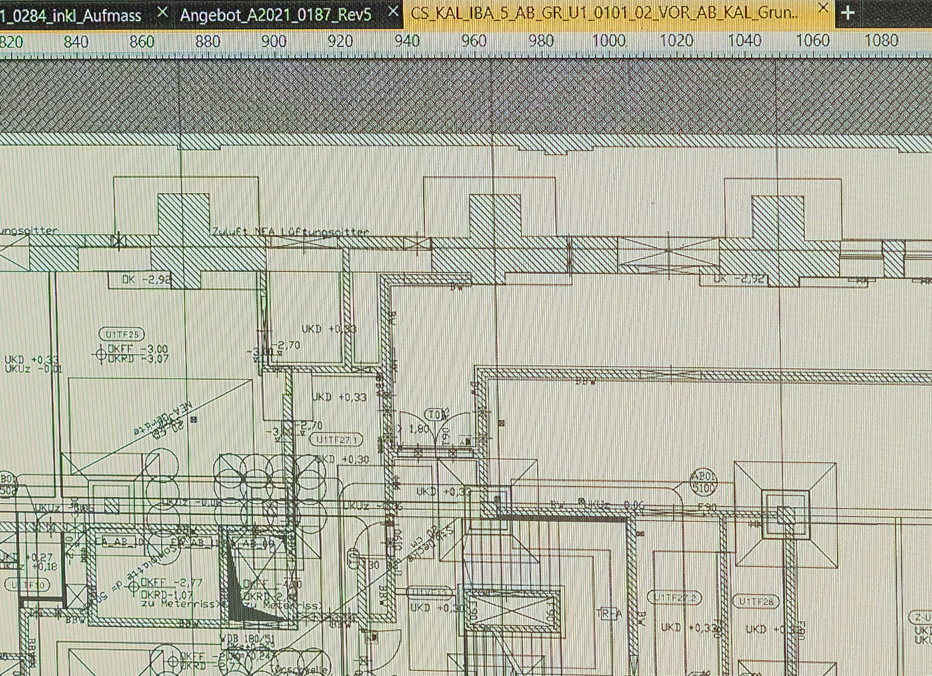Click the U1TF27.2 room label
The image size is (932, 676).
[675, 597]
